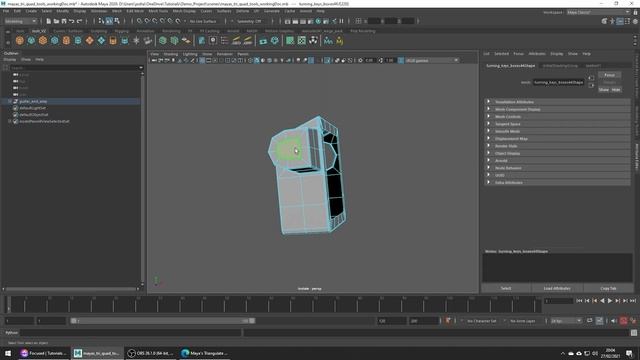
Task: Open the Outliner Display menu
Action: 9,60
